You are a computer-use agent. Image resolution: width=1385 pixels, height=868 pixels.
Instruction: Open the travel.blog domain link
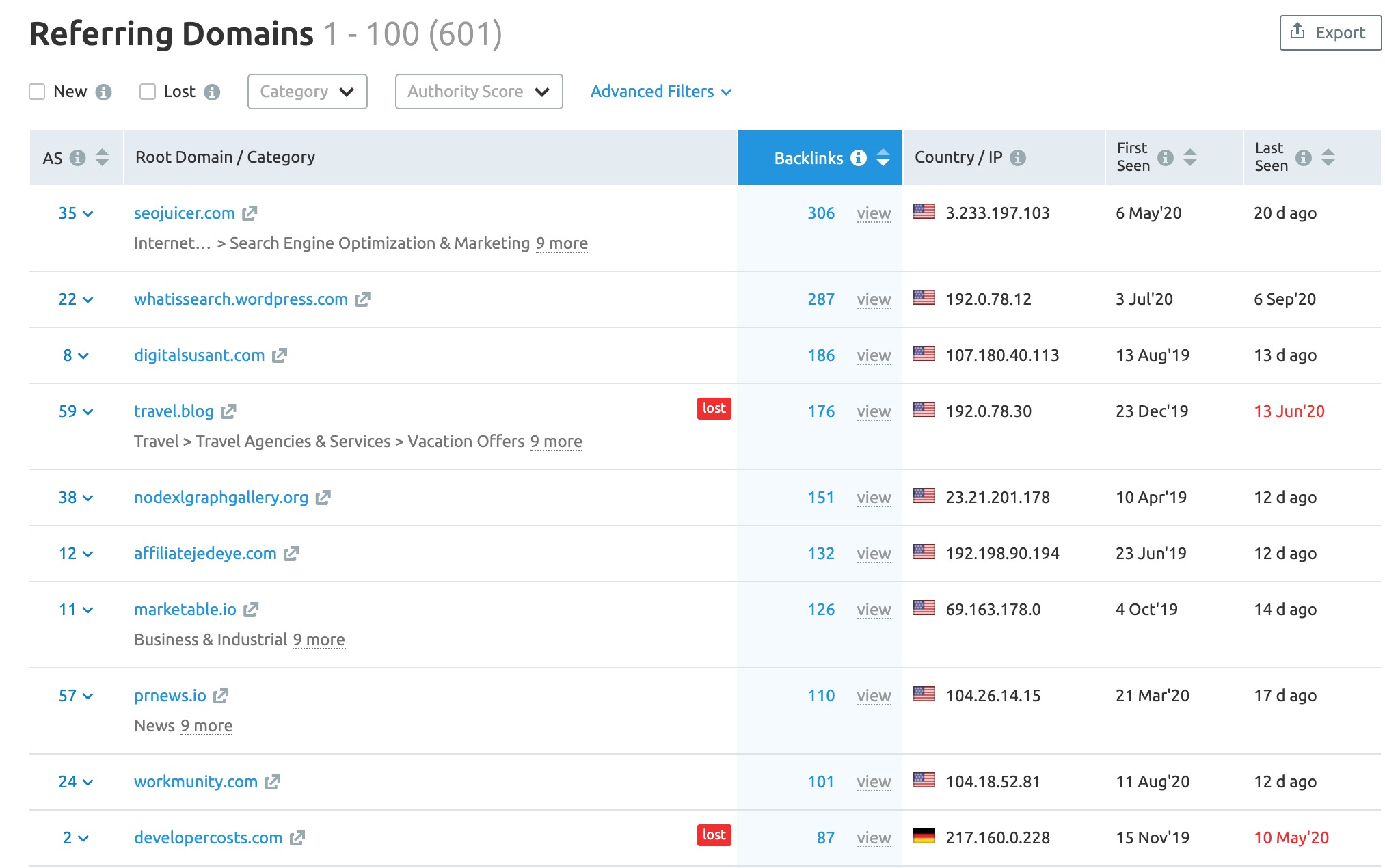174,411
